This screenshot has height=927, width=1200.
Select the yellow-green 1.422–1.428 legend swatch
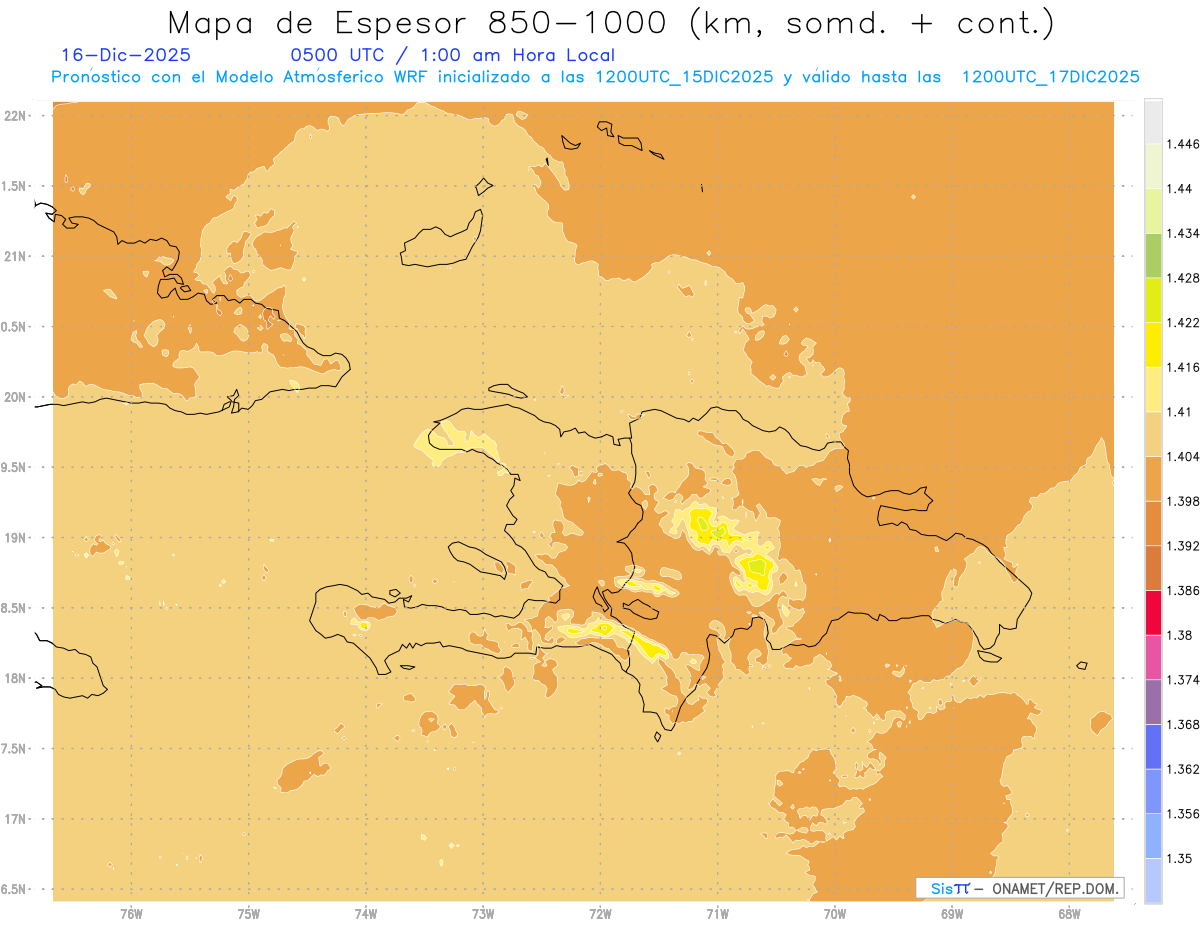pyautogui.click(x=1153, y=300)
